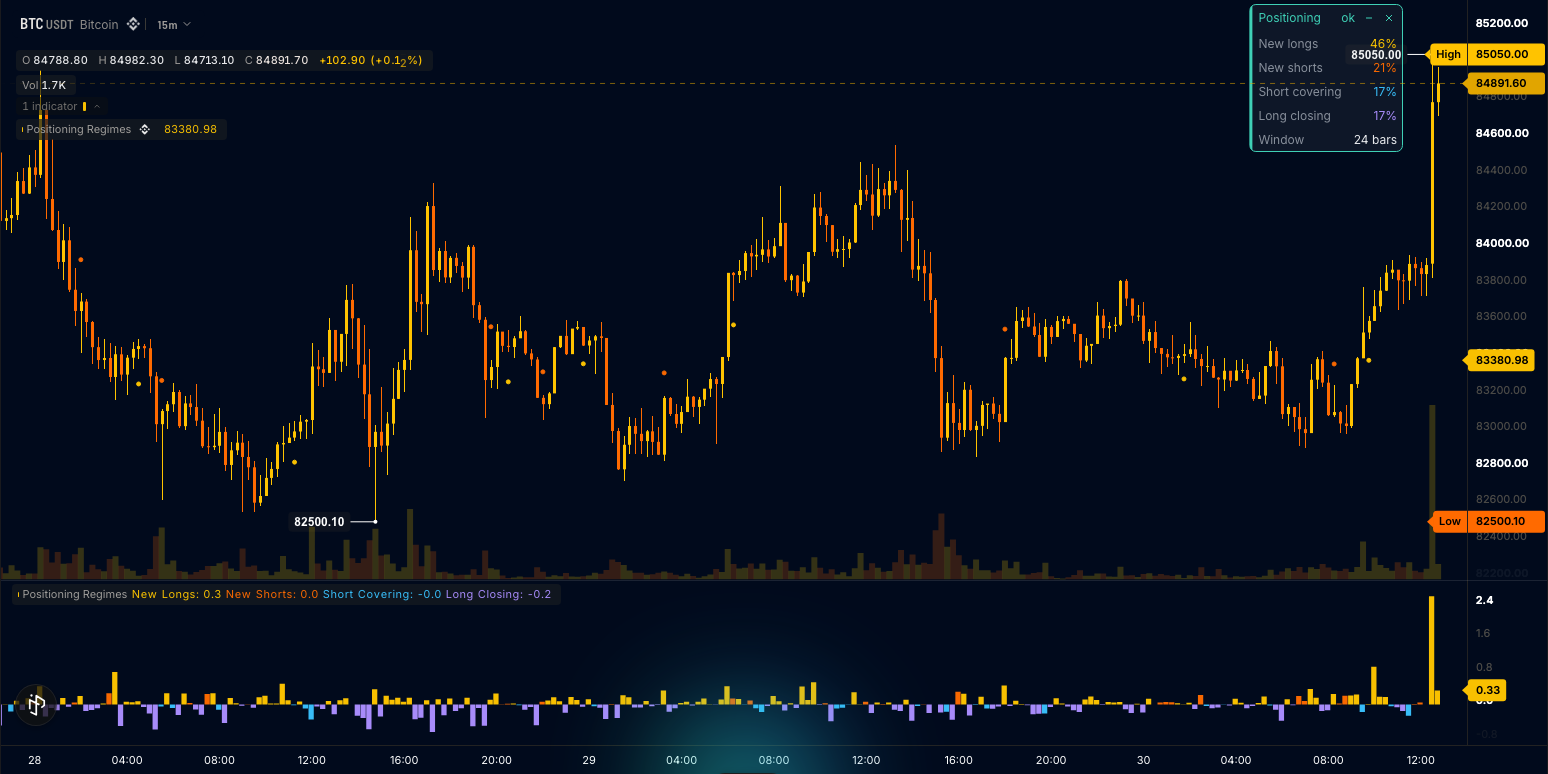The image size is (1548, 774).
Task: Click the round logo icon in the lower pane
Action: pos(36,704)
